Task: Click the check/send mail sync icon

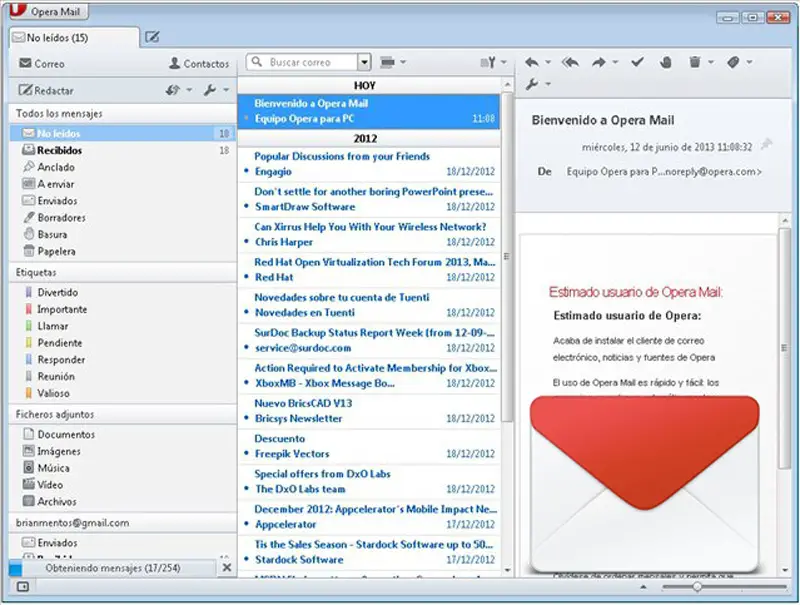Action: [x=172, y=90]
